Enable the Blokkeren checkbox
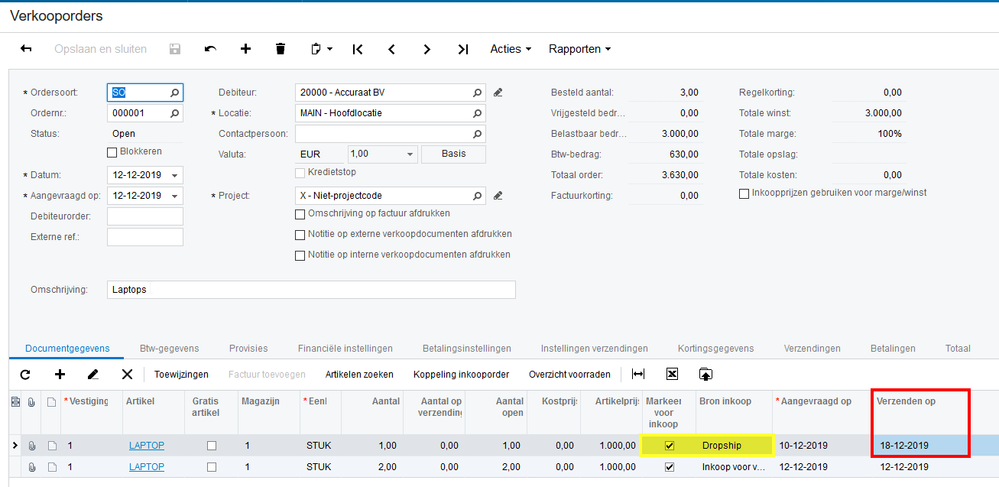 click(112, 152)
